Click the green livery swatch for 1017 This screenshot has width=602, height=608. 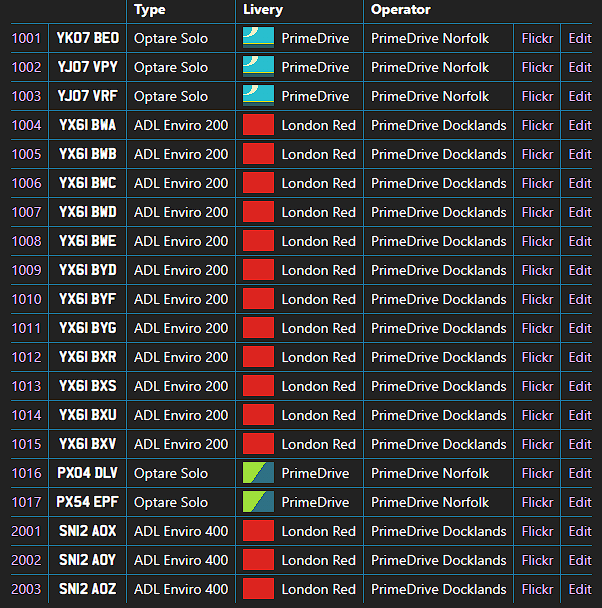coord(258,502)
